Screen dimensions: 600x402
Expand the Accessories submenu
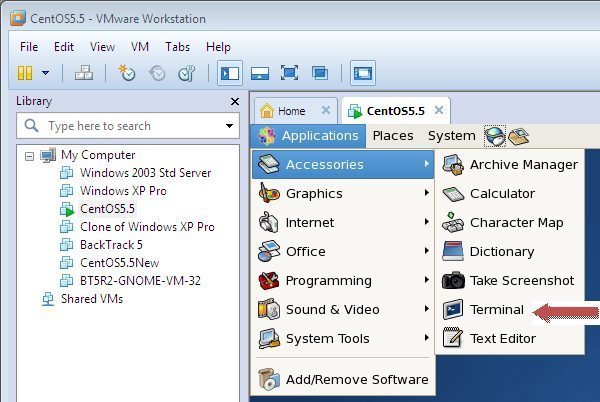[x=343, y=164]
